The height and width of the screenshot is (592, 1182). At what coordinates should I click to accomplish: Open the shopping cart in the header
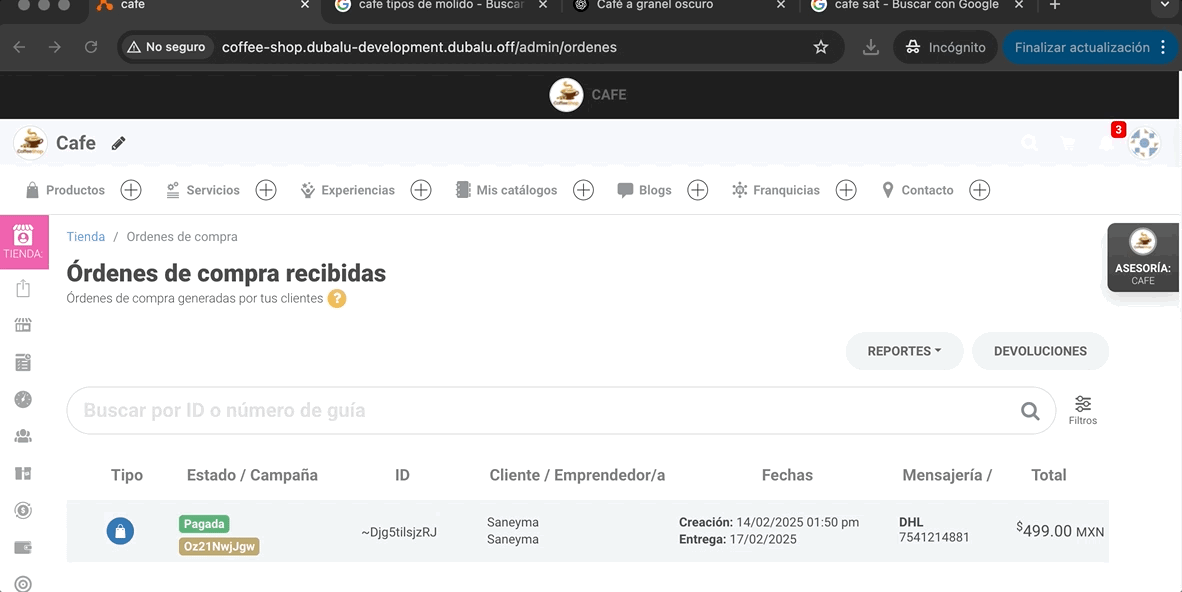1068,142
